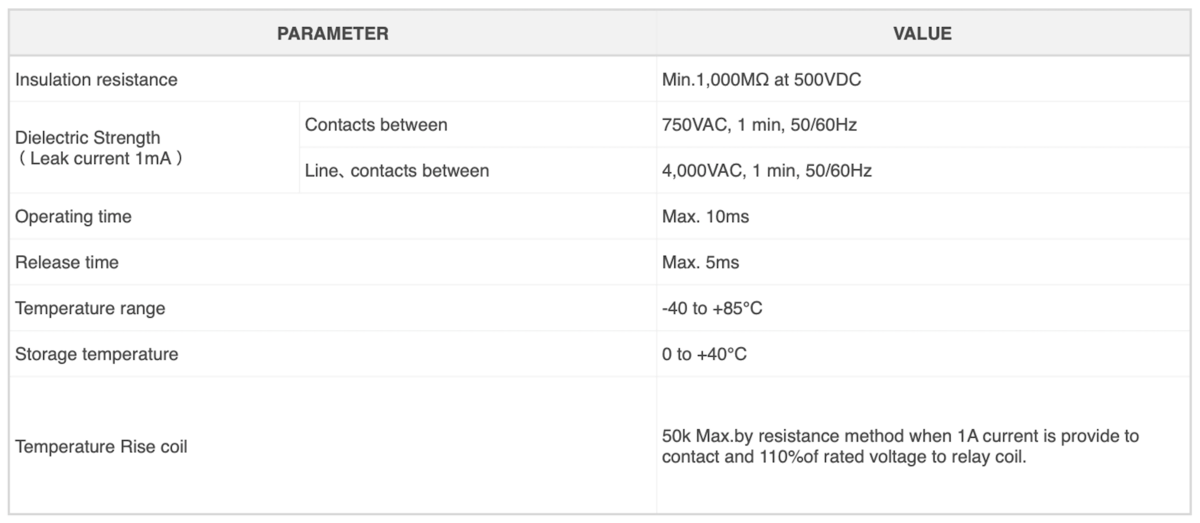Click the 4,000VAC, 1 min value cell
The height and width of the screenshot is (523, 1200).
click(922, 171)
